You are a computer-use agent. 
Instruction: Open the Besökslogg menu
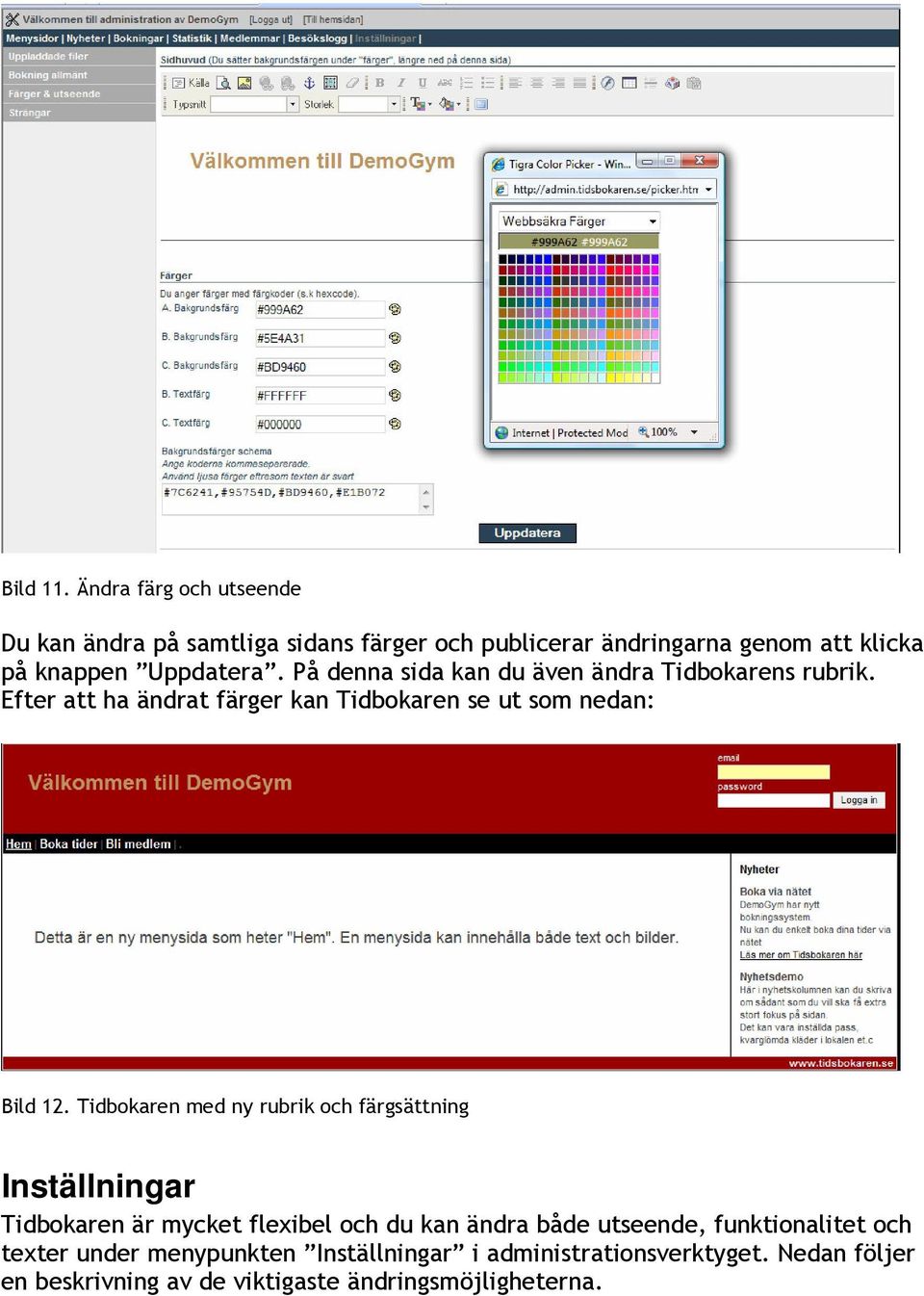tap(318, 39)
